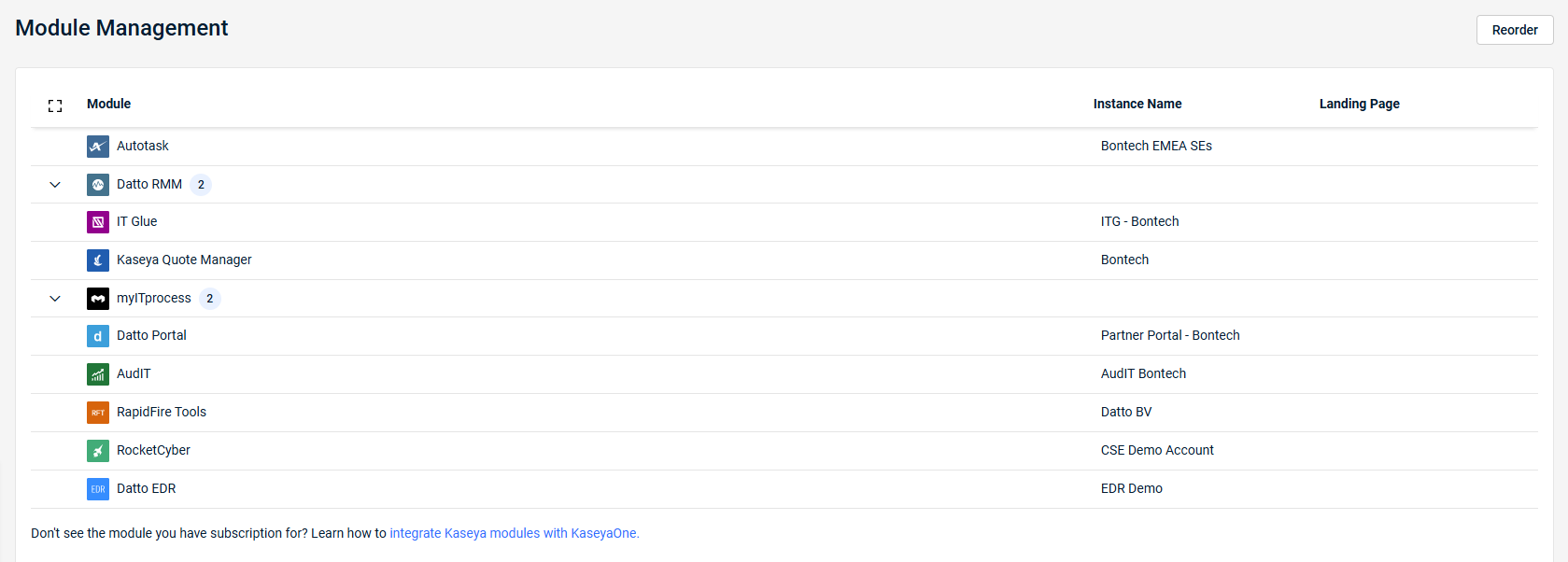Click the Datto Portal module icon

pos(98,336)
